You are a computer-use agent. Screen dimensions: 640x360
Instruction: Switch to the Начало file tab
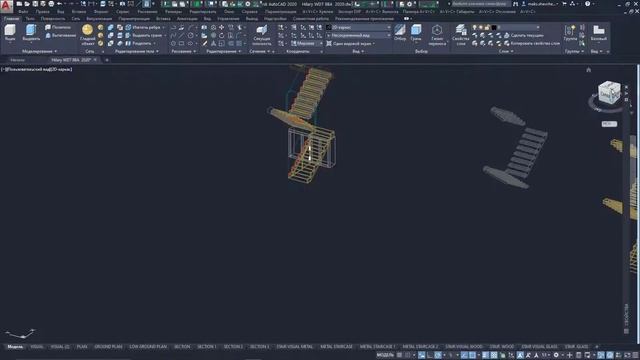click(18, 60)
